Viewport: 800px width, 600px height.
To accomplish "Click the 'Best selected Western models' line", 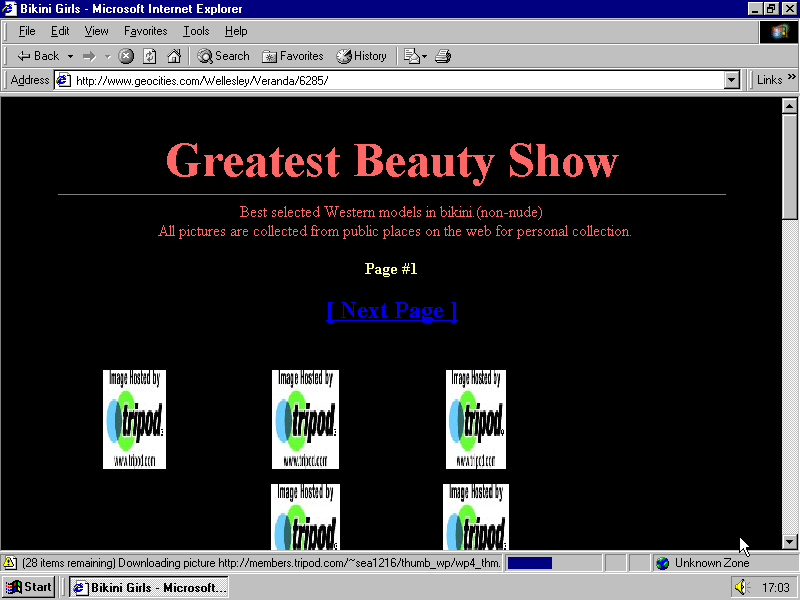I will click(391, 212).
